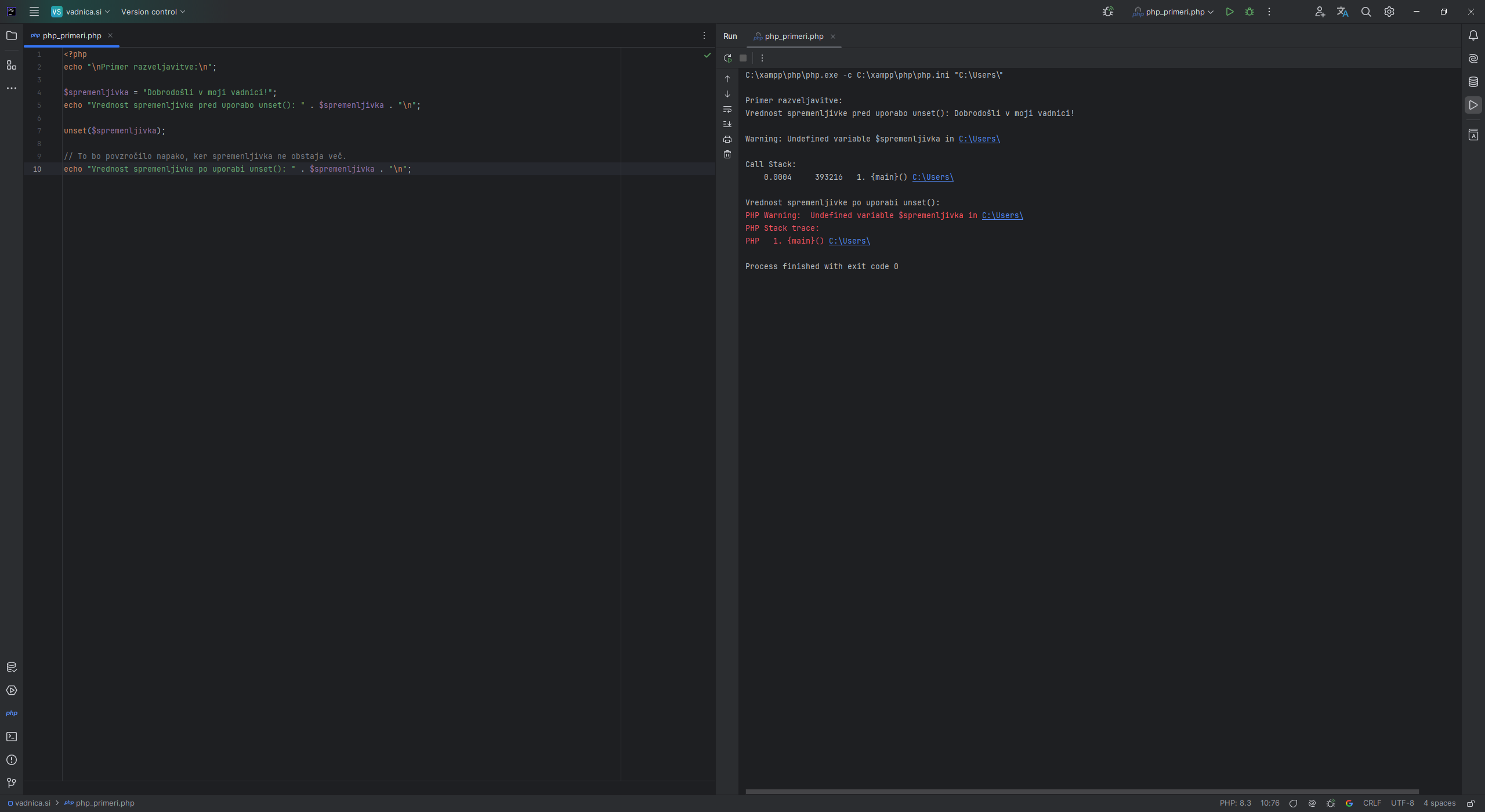The height and width of the screenshot is (812, 1485).
Task: Open the Database panel on right sidebar
Action: (x=1473, y=82)
